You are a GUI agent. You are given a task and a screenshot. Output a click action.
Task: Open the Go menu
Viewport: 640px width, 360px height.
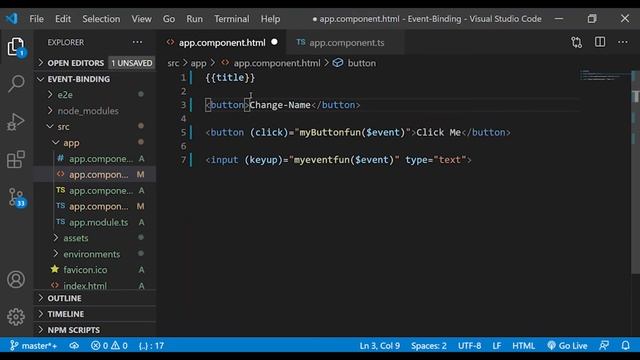pos(169,19)
